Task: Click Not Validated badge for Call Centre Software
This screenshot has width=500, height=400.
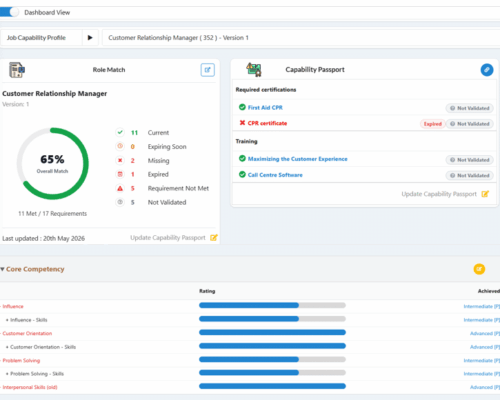Action: pyautogui.click(x=469, y=175)
